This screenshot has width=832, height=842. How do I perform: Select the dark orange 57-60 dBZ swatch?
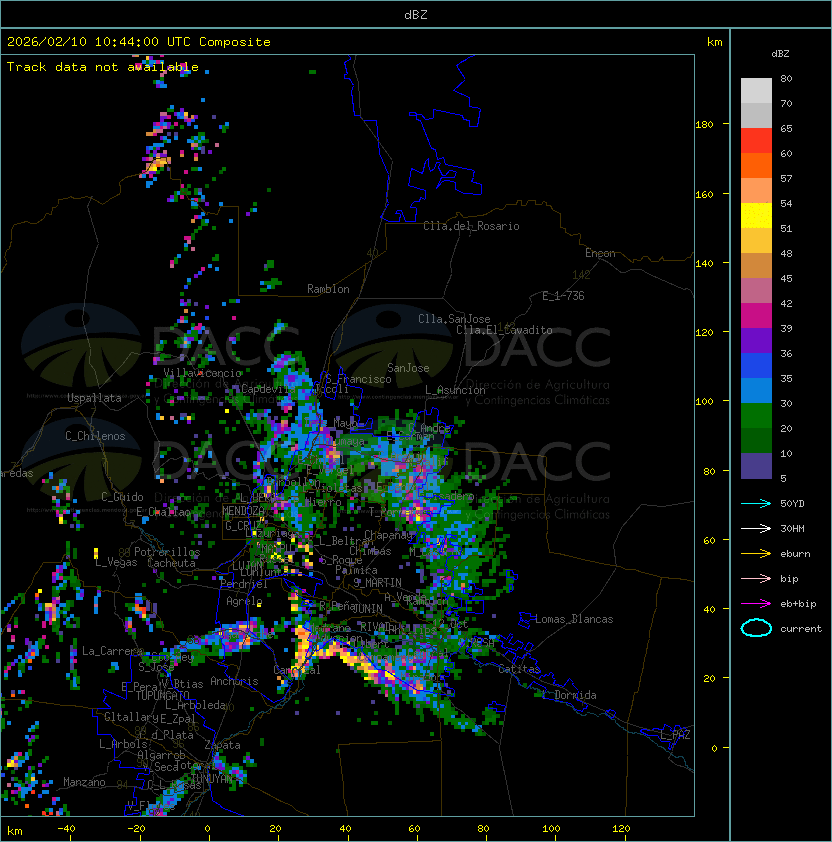(756, 165)
